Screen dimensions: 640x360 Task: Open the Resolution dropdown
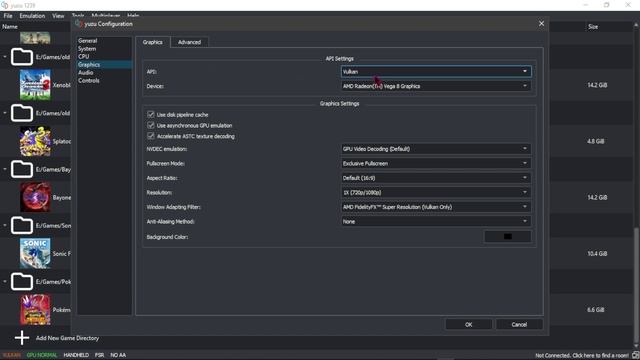coord(436,192)
